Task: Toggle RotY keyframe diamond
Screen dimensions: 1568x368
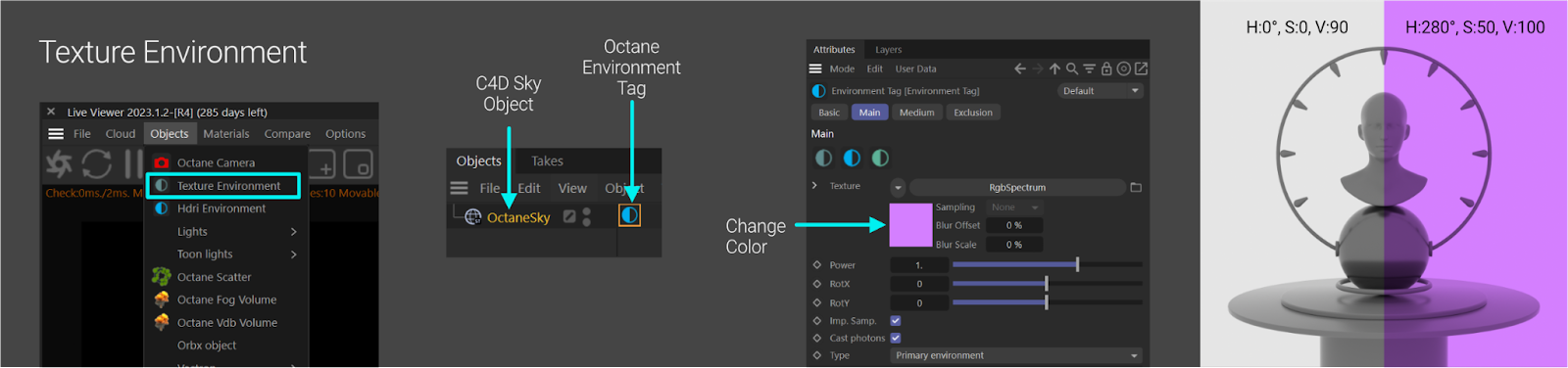Action: (816, 303)
